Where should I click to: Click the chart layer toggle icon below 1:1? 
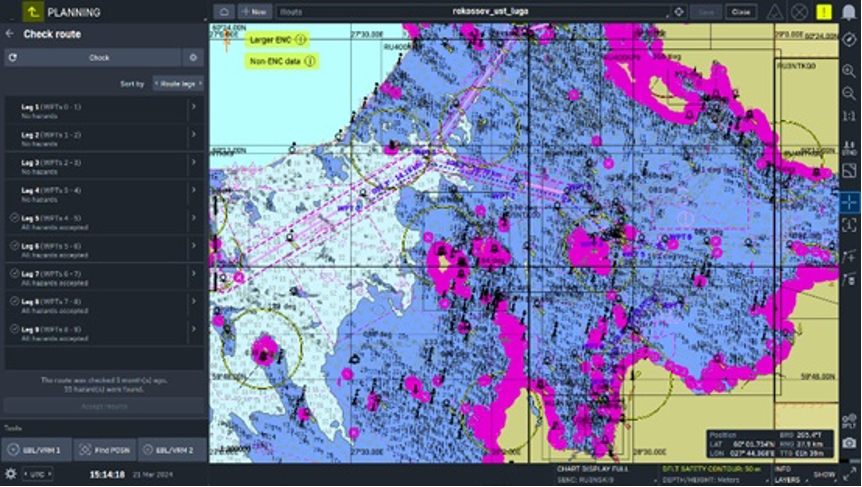coord(849,148)
